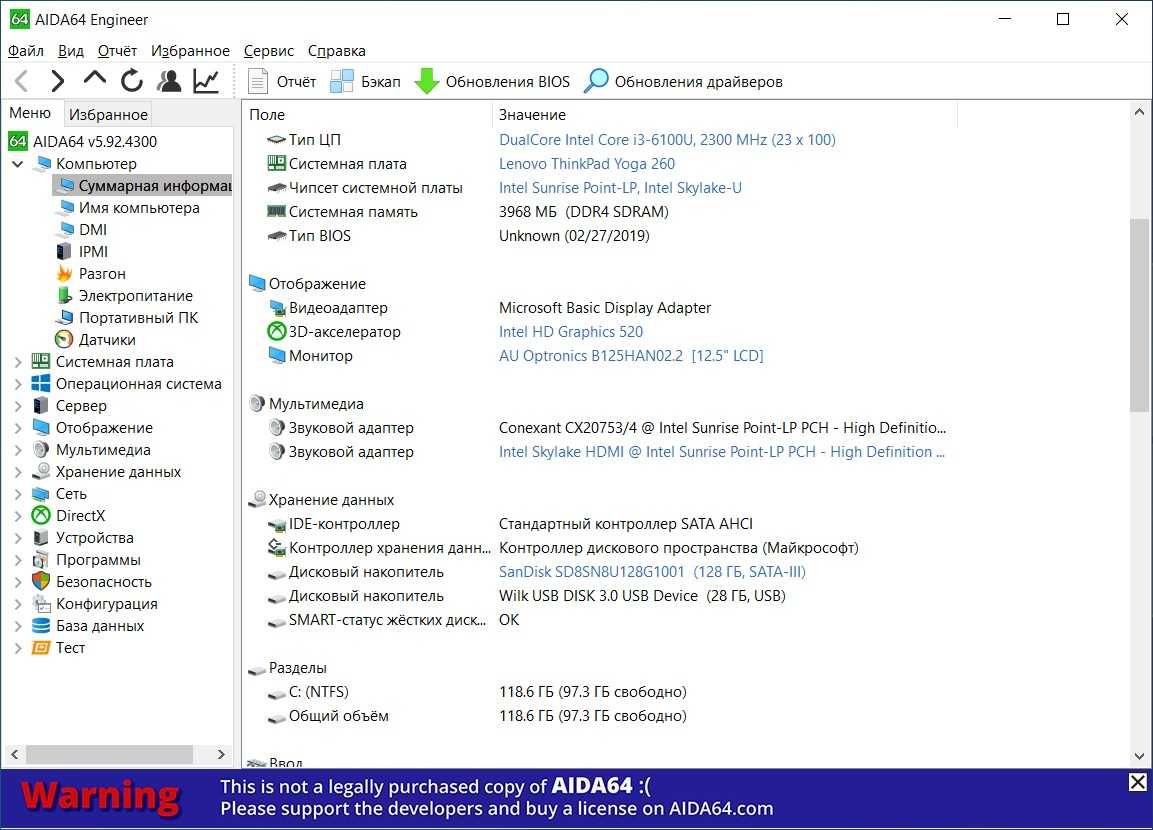The width and height of the screenshot is (1153, 830).
Task: Click the Значение column header
Action: coord(724,115)
